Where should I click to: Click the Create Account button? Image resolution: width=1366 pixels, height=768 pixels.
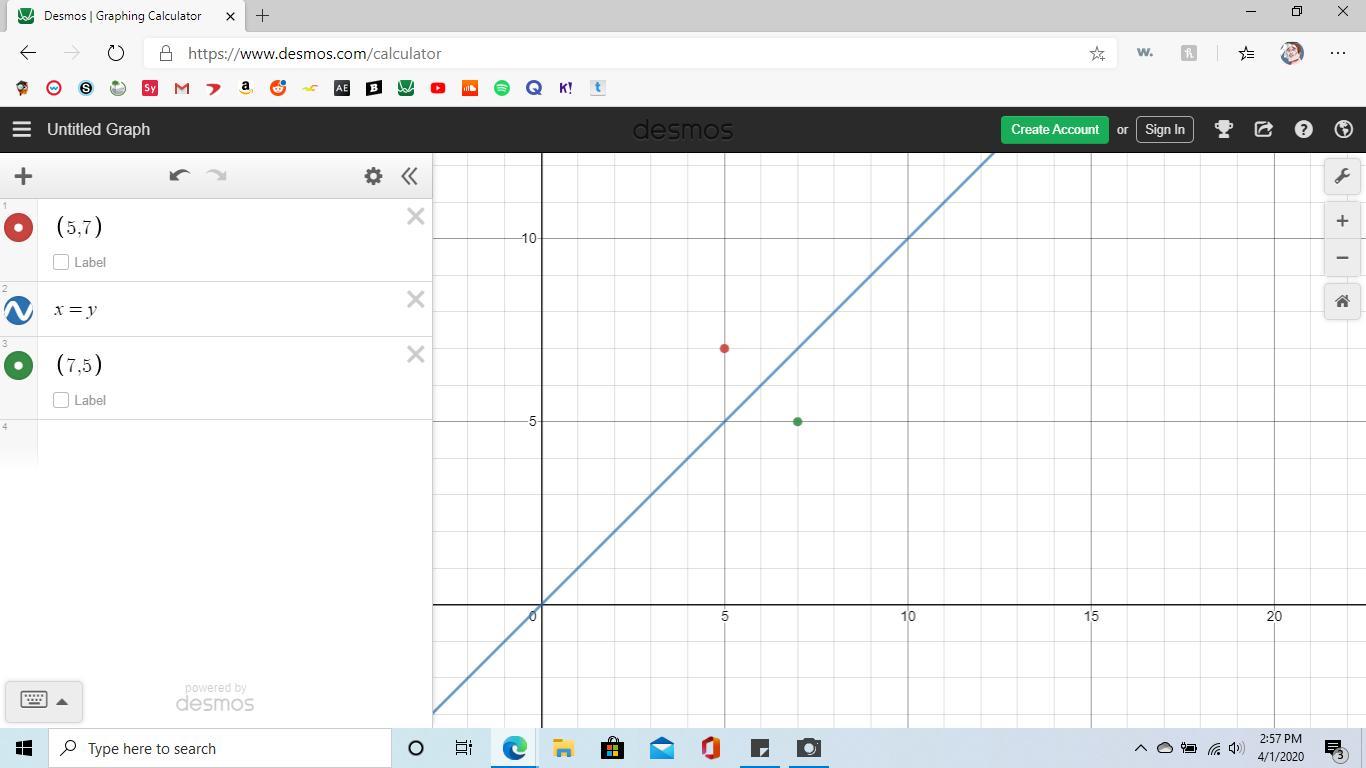pyautogui.click(x=1055, y=129)
